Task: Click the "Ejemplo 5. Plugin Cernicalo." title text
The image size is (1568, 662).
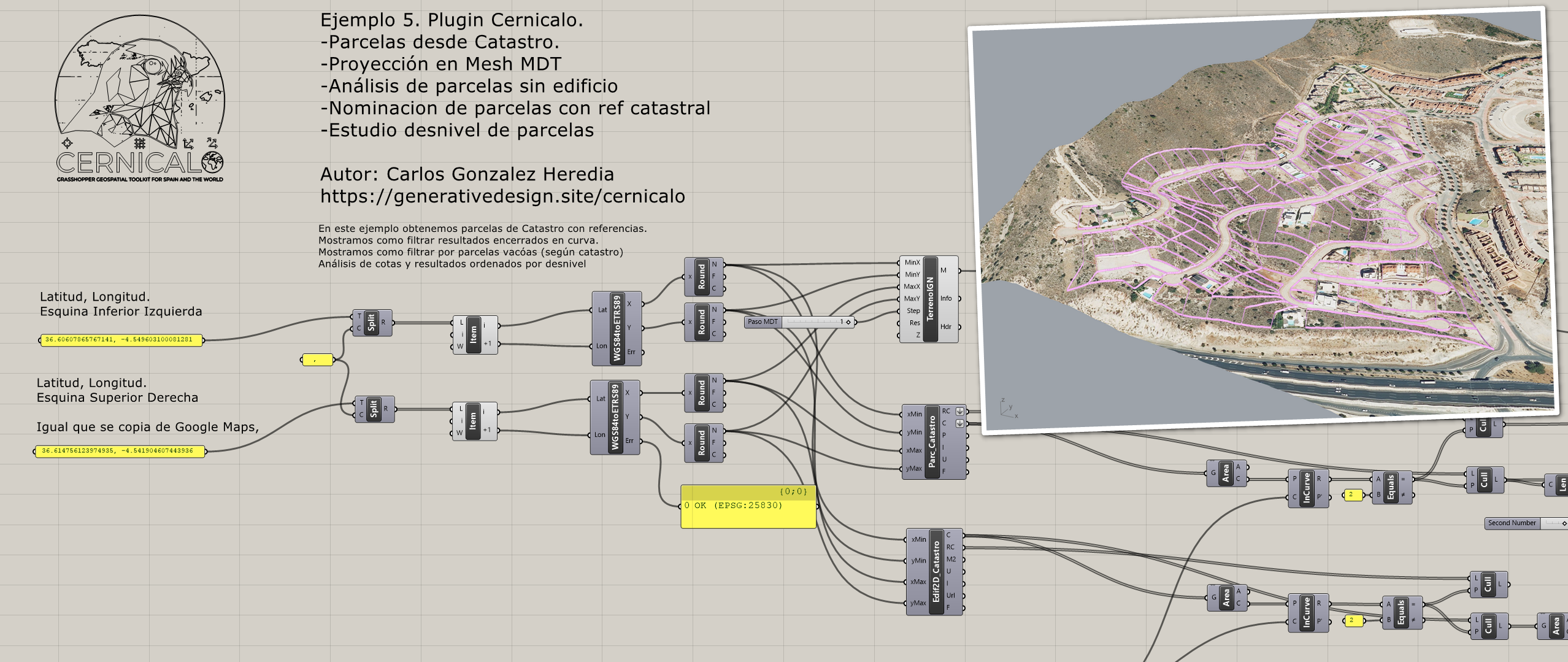Action: [452, 20]
